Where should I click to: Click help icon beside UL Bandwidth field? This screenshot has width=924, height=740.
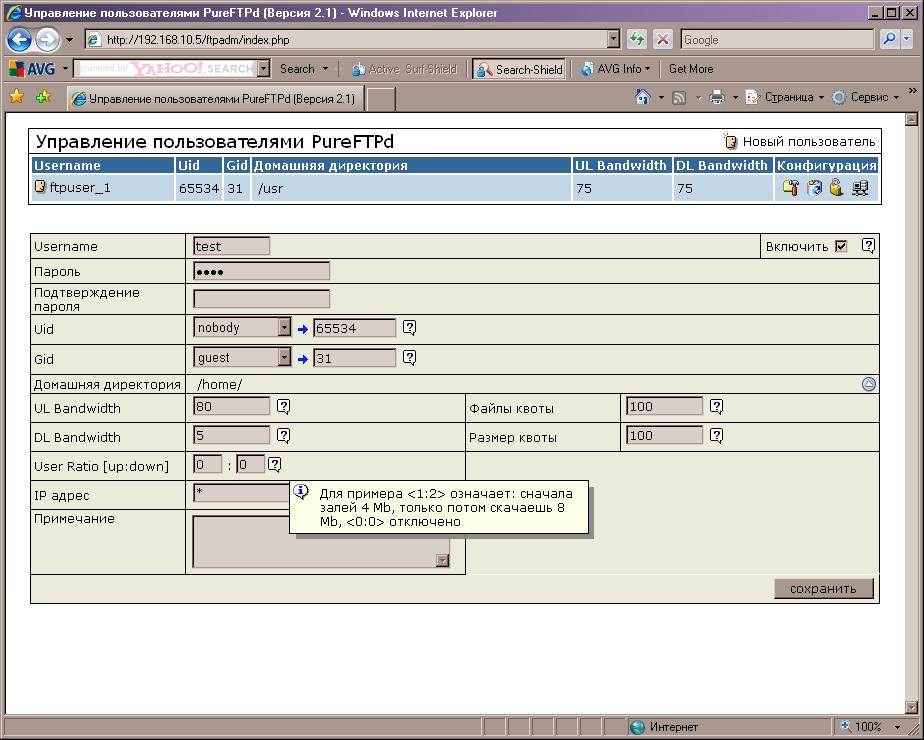(x=283, y=406)
